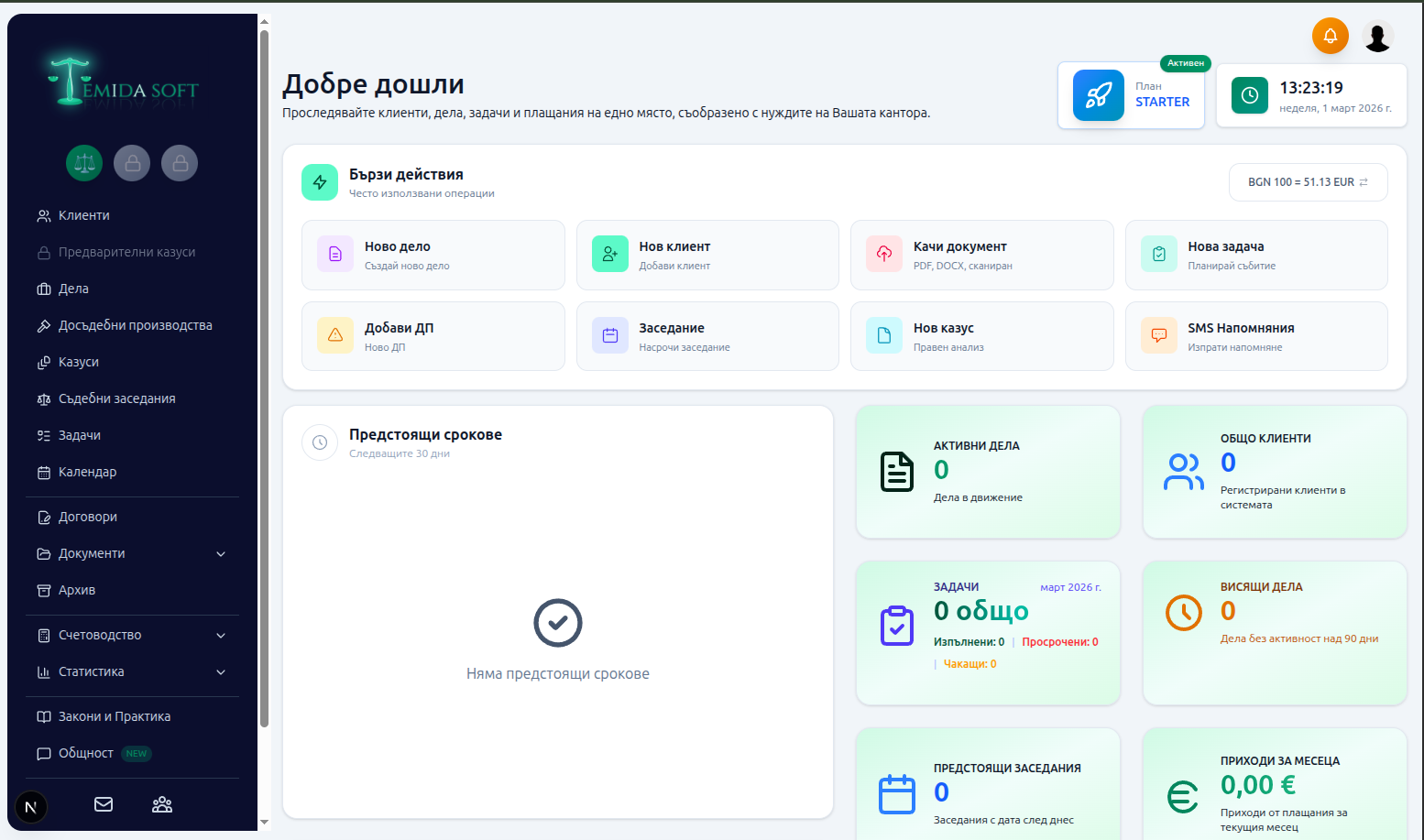Click the sidebar scrollbar down arrow
This screenshot has width=1424, height=840.
264,823
